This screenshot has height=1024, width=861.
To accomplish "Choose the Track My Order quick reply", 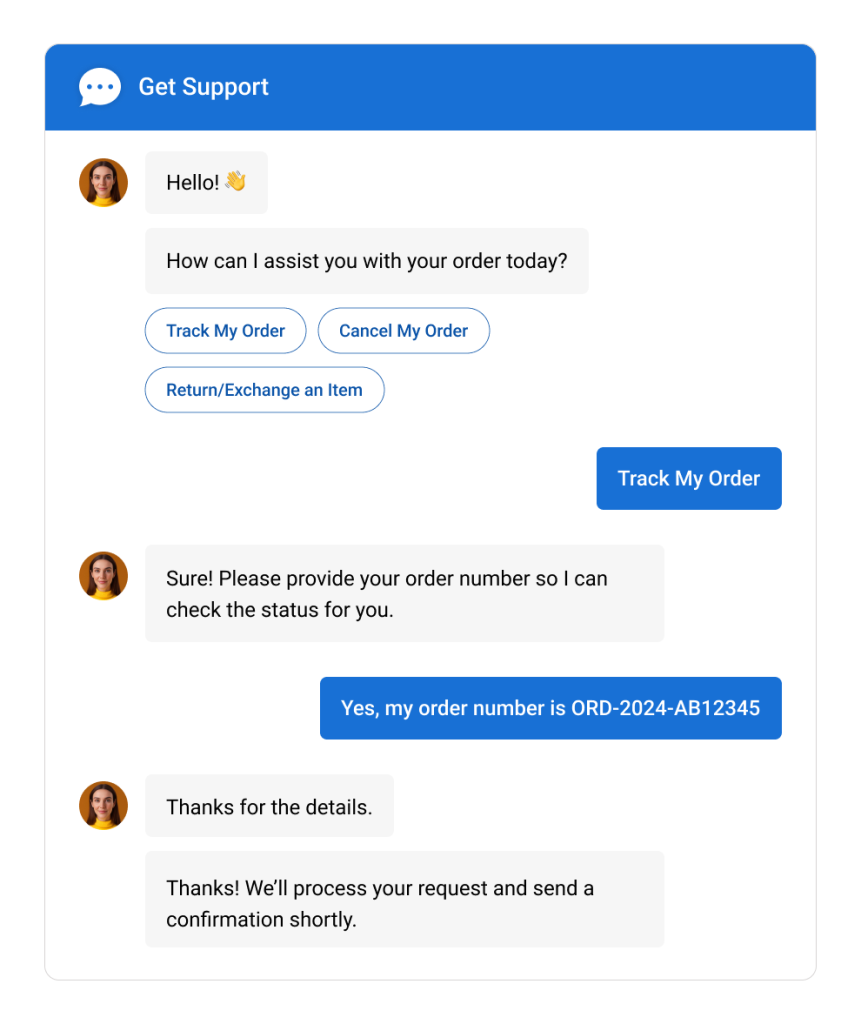I will point(225,330).
